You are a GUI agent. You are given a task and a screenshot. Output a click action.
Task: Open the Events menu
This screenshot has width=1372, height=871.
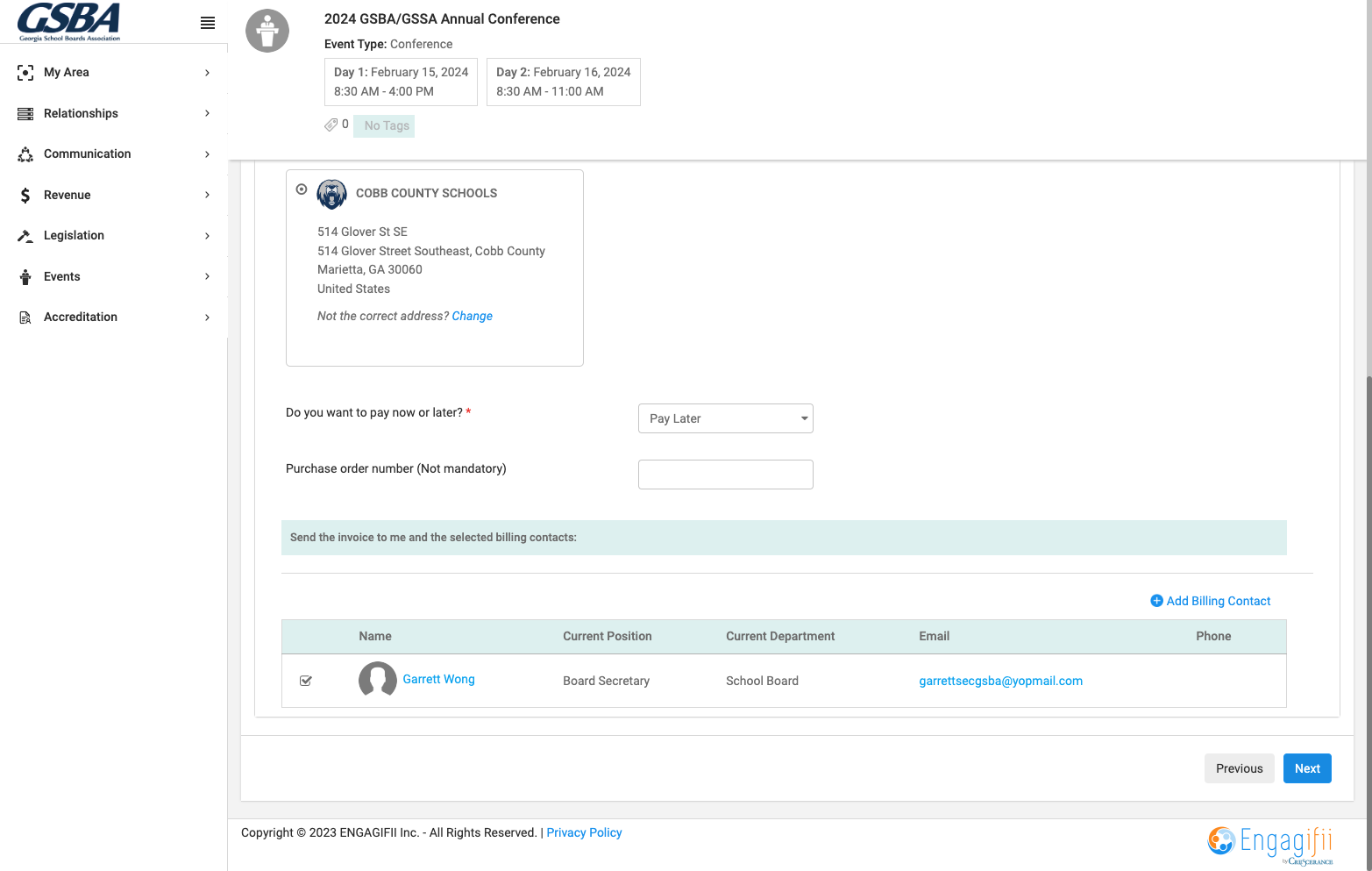(x=114, y=277)
